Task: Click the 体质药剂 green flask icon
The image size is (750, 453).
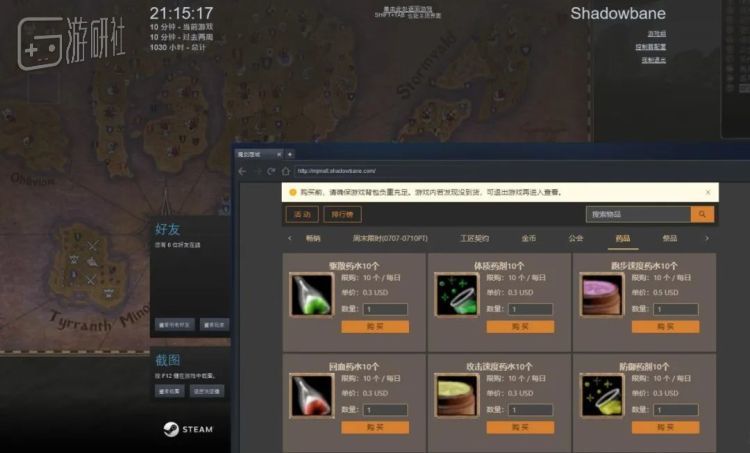Action: 456,295
